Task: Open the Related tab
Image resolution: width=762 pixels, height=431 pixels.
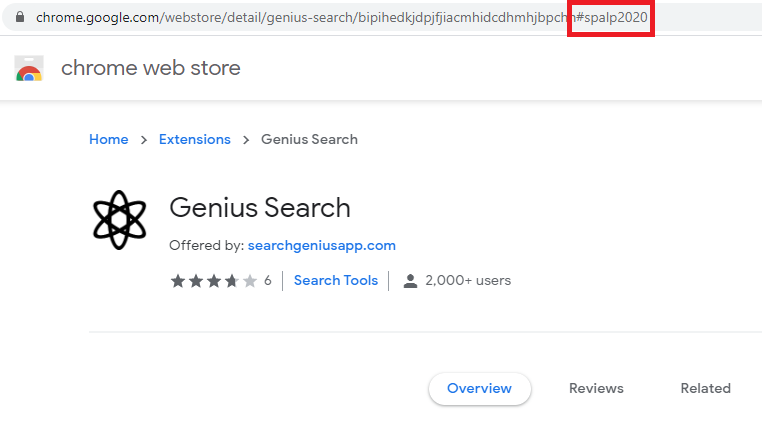Action: pos(705,388)
